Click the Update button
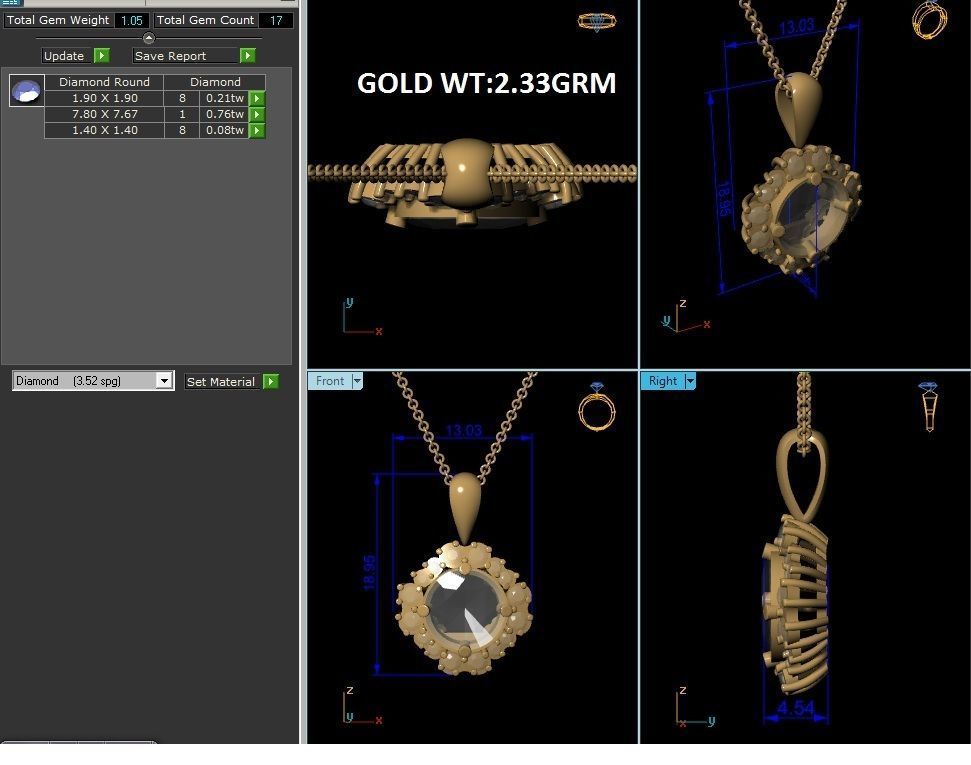The height and width of the screenshot is (765, 971). [67, 56]
